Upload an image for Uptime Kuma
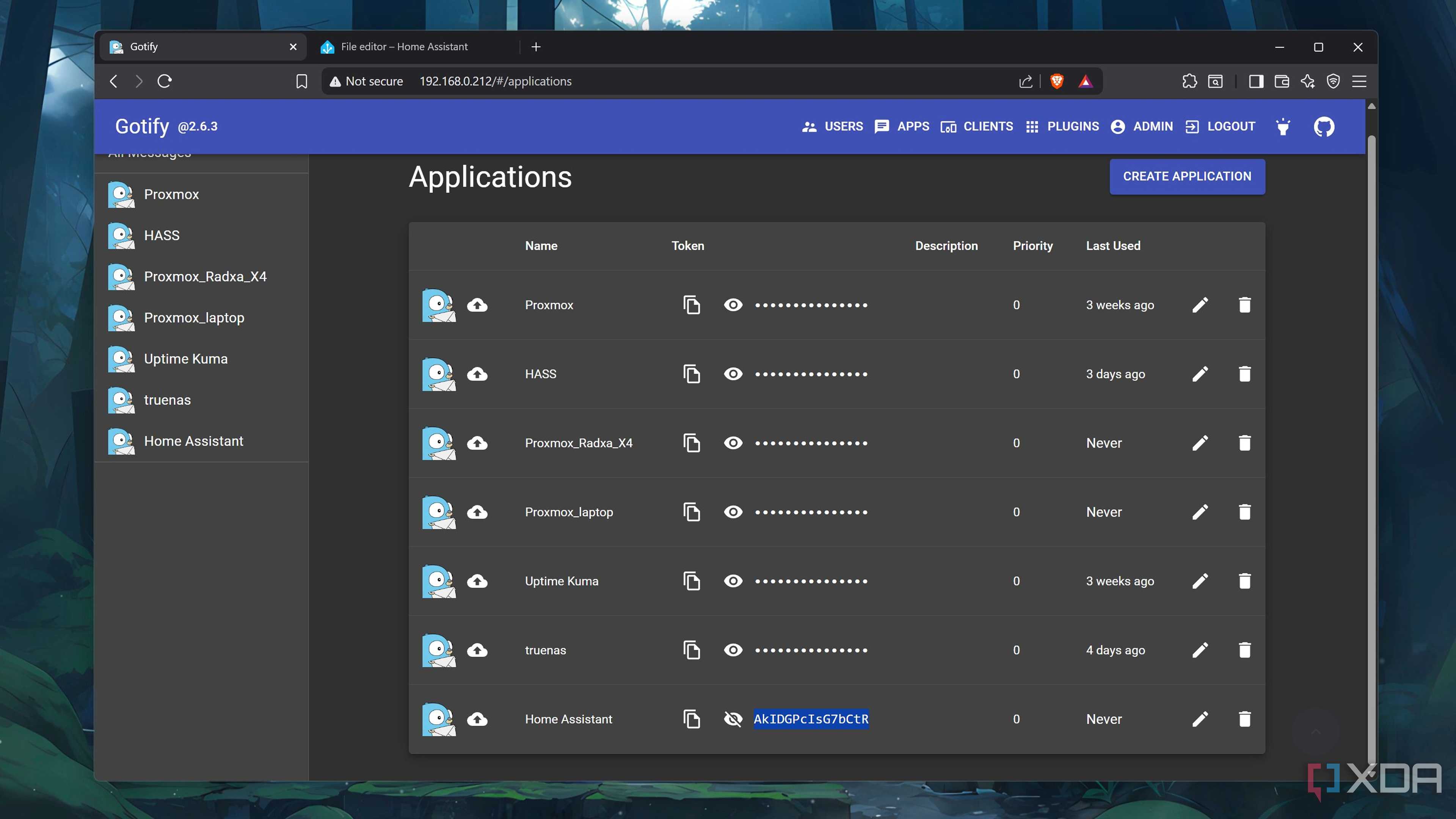The image size is (1456, 819). coord(477,581)
